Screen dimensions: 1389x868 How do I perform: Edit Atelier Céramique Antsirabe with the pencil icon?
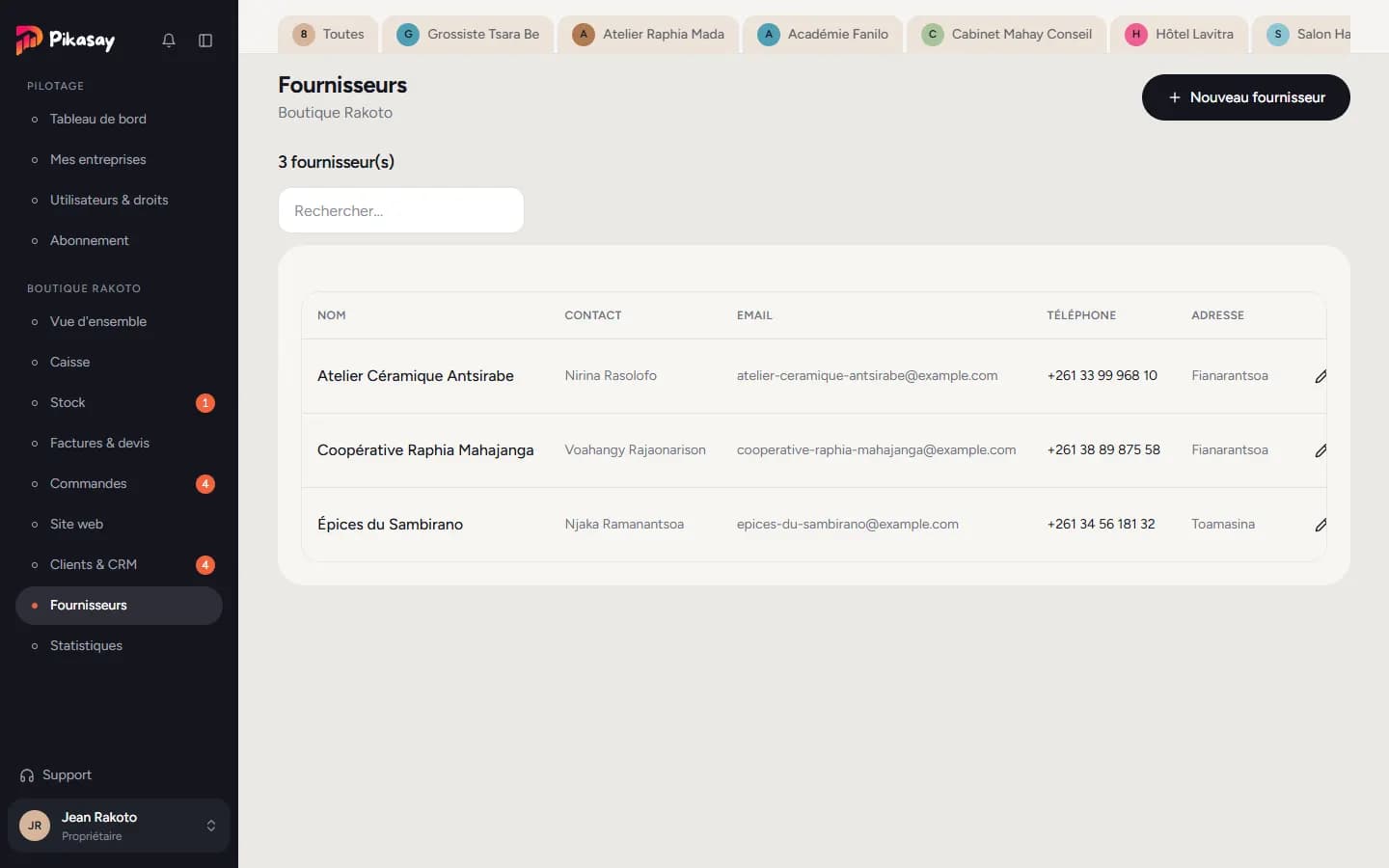[1321, 376]
